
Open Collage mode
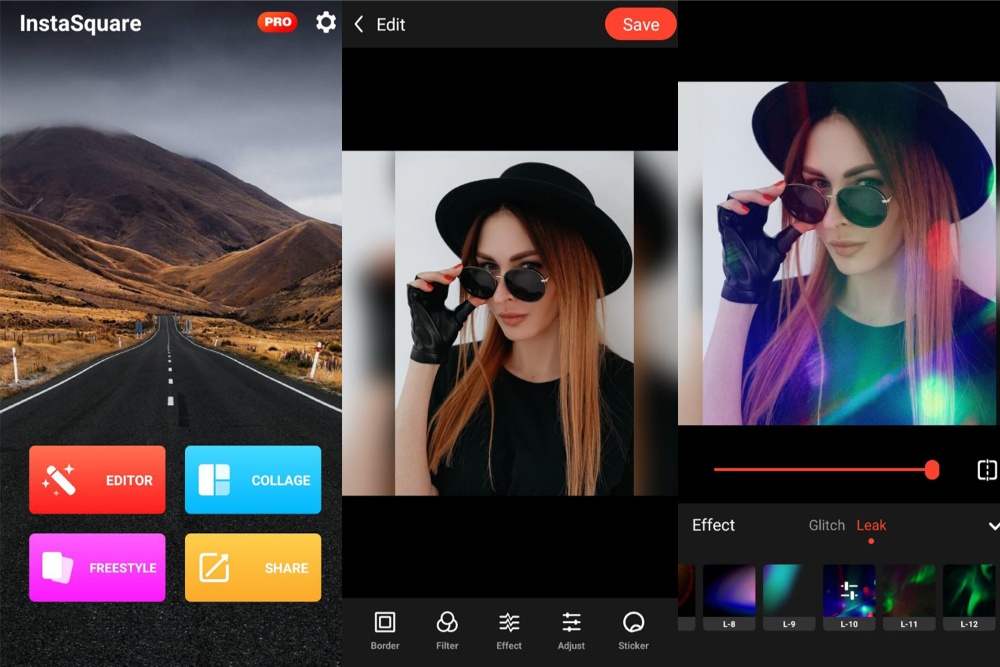[x=252, y=479]
